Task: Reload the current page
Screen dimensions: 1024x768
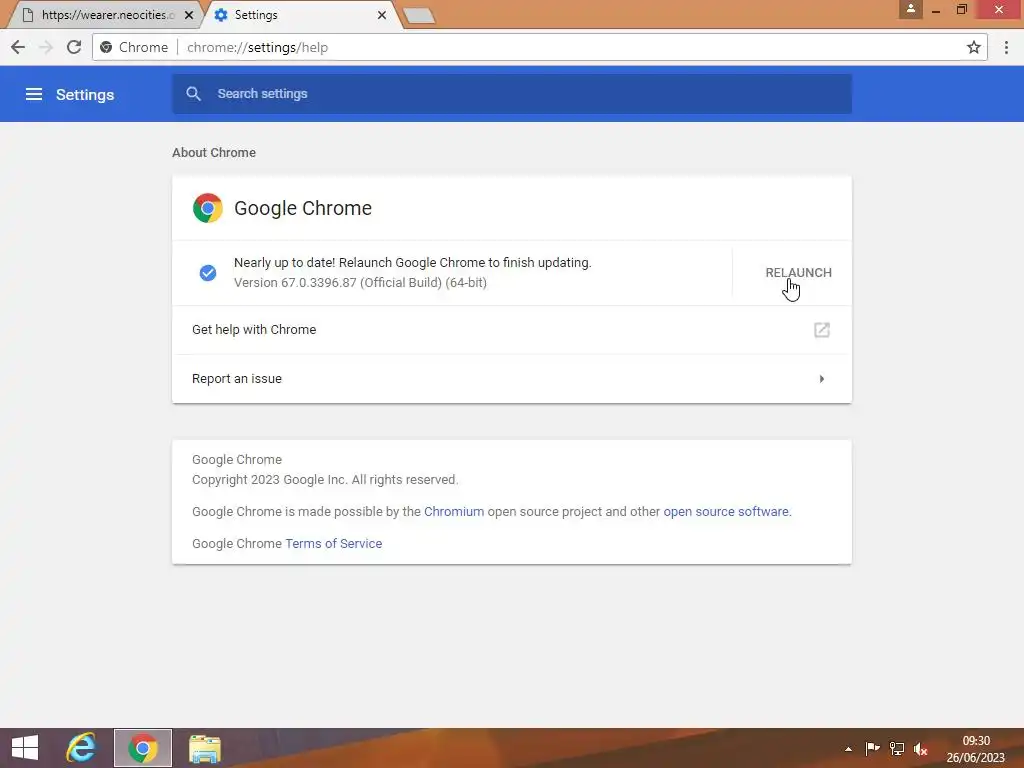Action: (x=74, y=47)
